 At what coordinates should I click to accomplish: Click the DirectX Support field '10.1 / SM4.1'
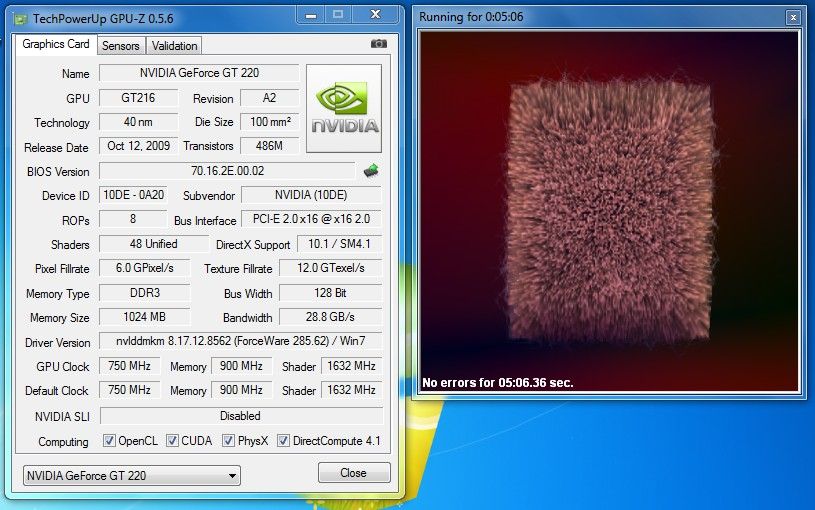click(x=339, y=244)
